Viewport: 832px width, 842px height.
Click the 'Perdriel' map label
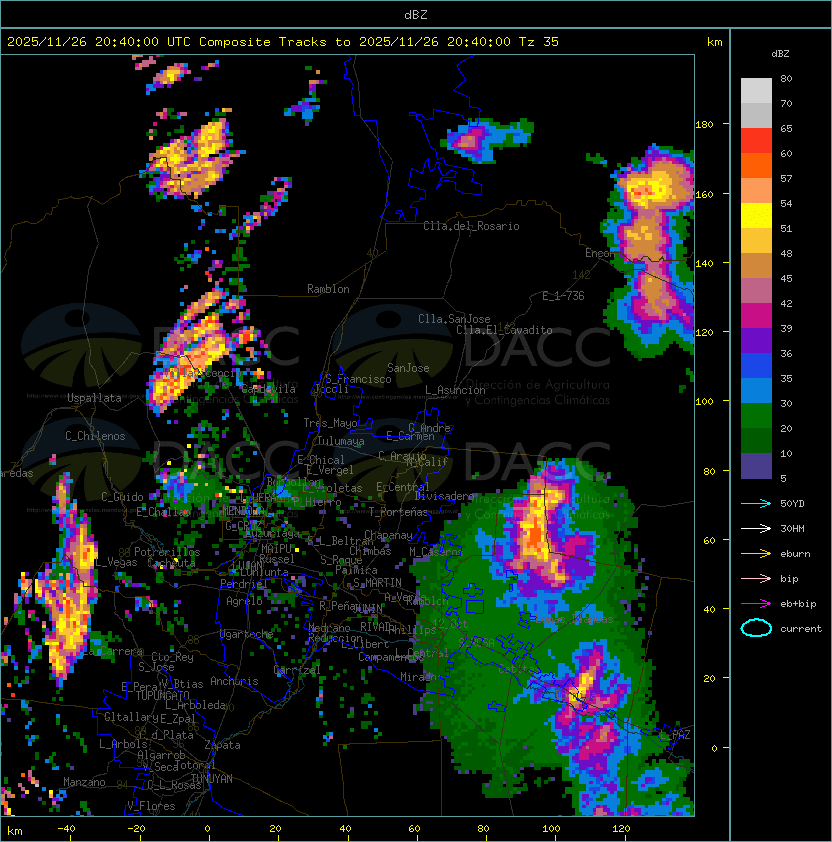coord(244,584)
